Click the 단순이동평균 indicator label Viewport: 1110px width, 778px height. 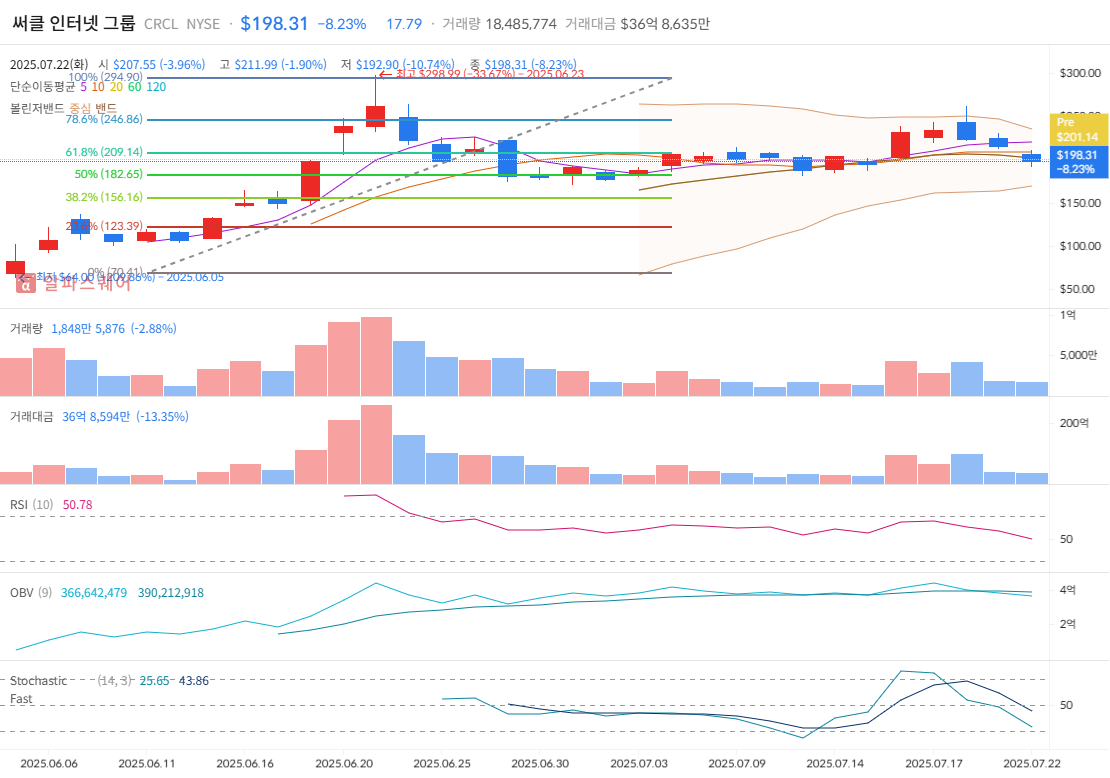[x=42, y=87]
